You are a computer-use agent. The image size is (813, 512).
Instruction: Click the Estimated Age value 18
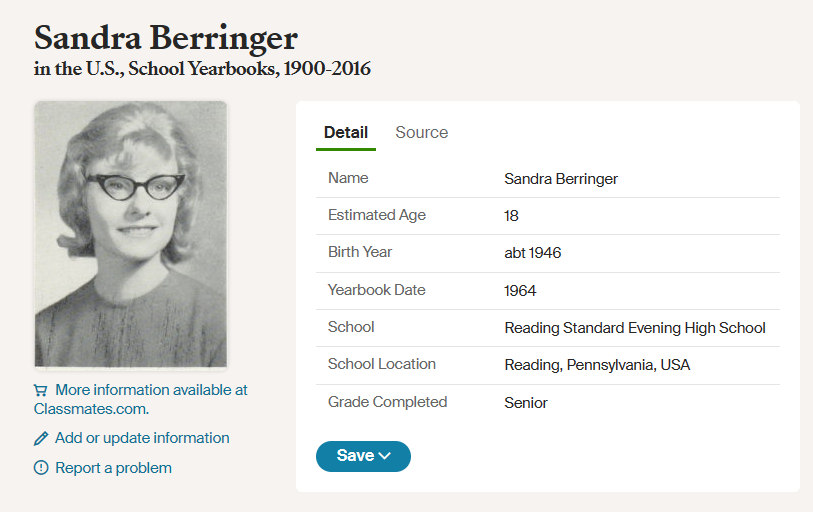511,216
